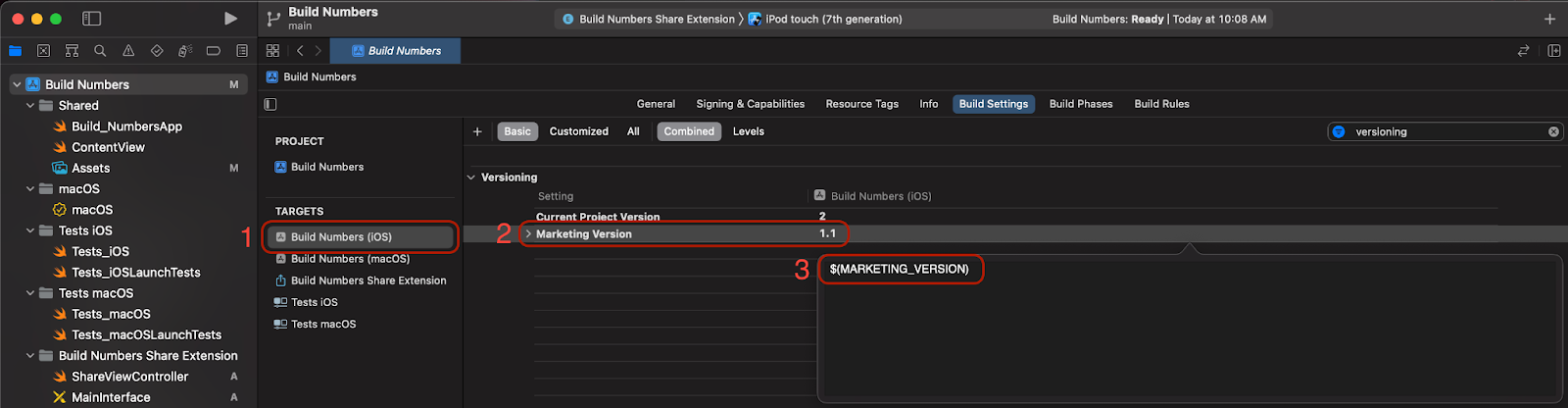Collapse the Build Numbers Share Extension group

coord(30,356)
